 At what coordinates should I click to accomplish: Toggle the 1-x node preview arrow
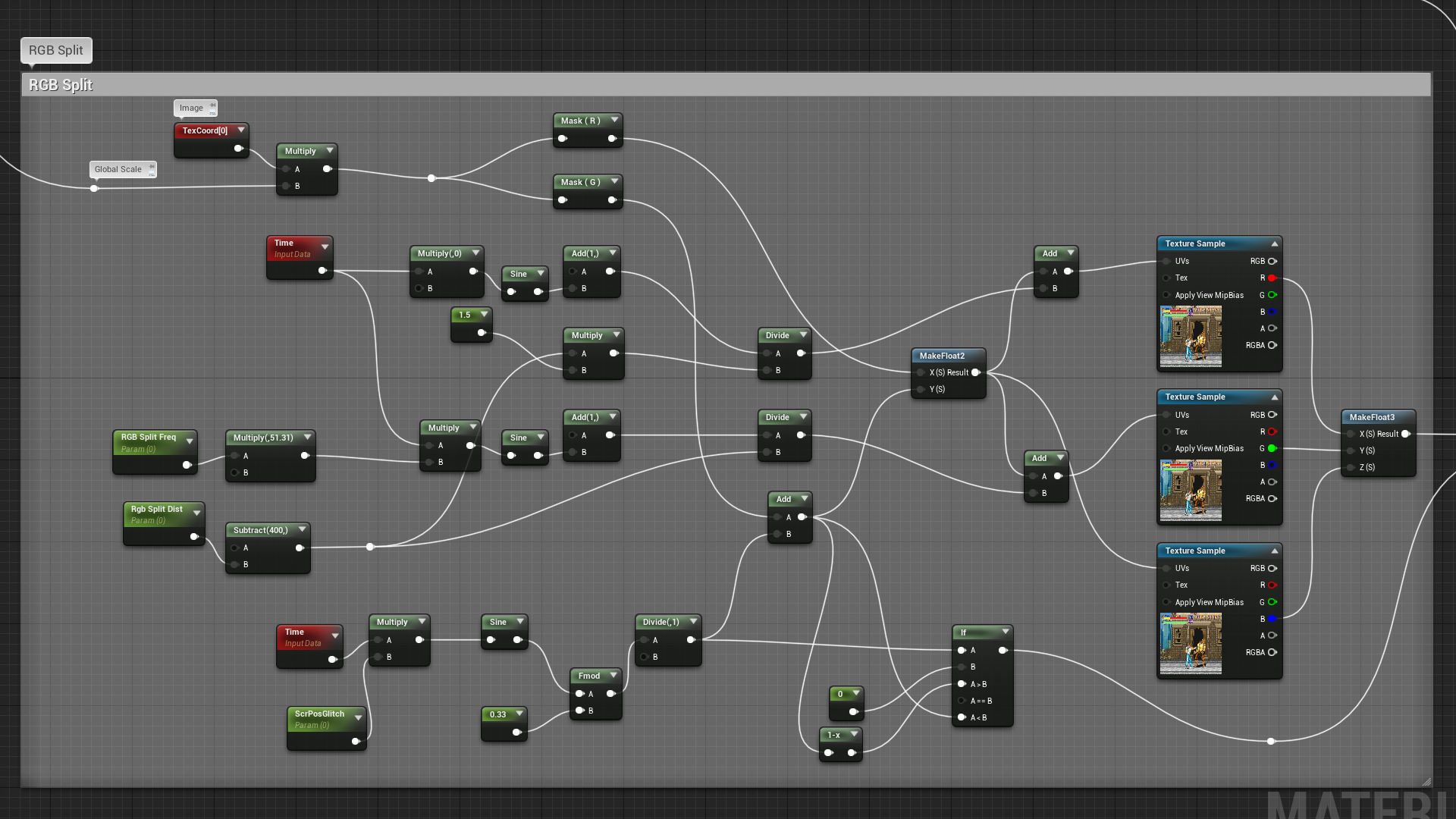coord(854,734)
